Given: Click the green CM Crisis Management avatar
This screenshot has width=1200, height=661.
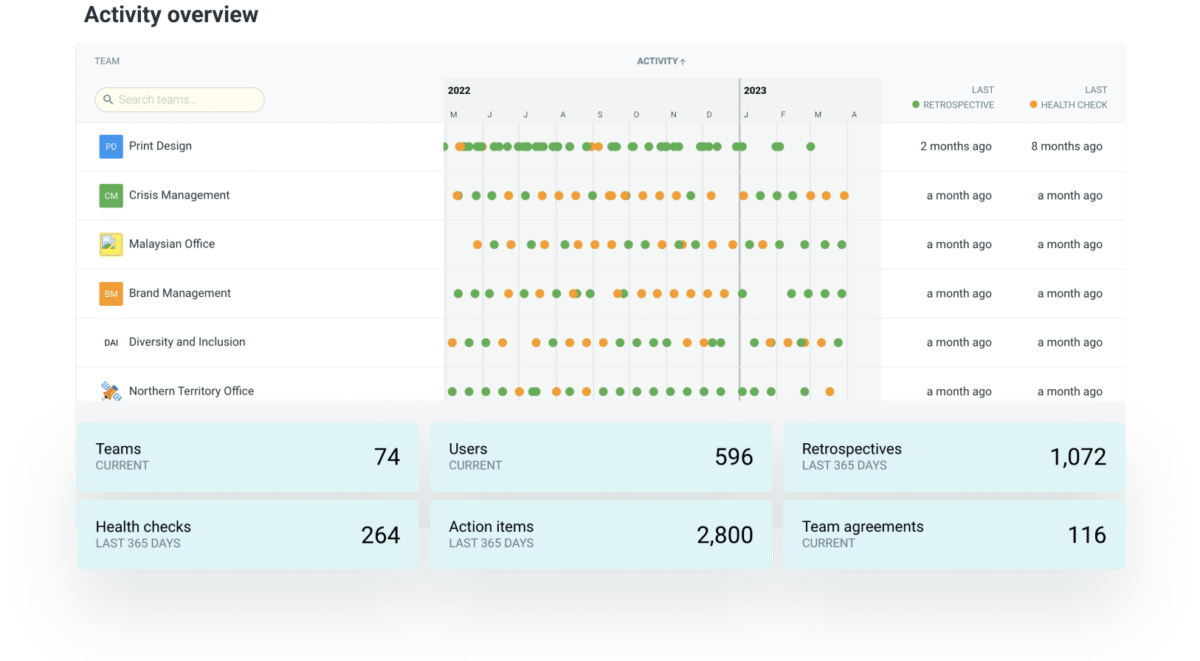Looking at the screenshot, I should (x=111, y=195).
